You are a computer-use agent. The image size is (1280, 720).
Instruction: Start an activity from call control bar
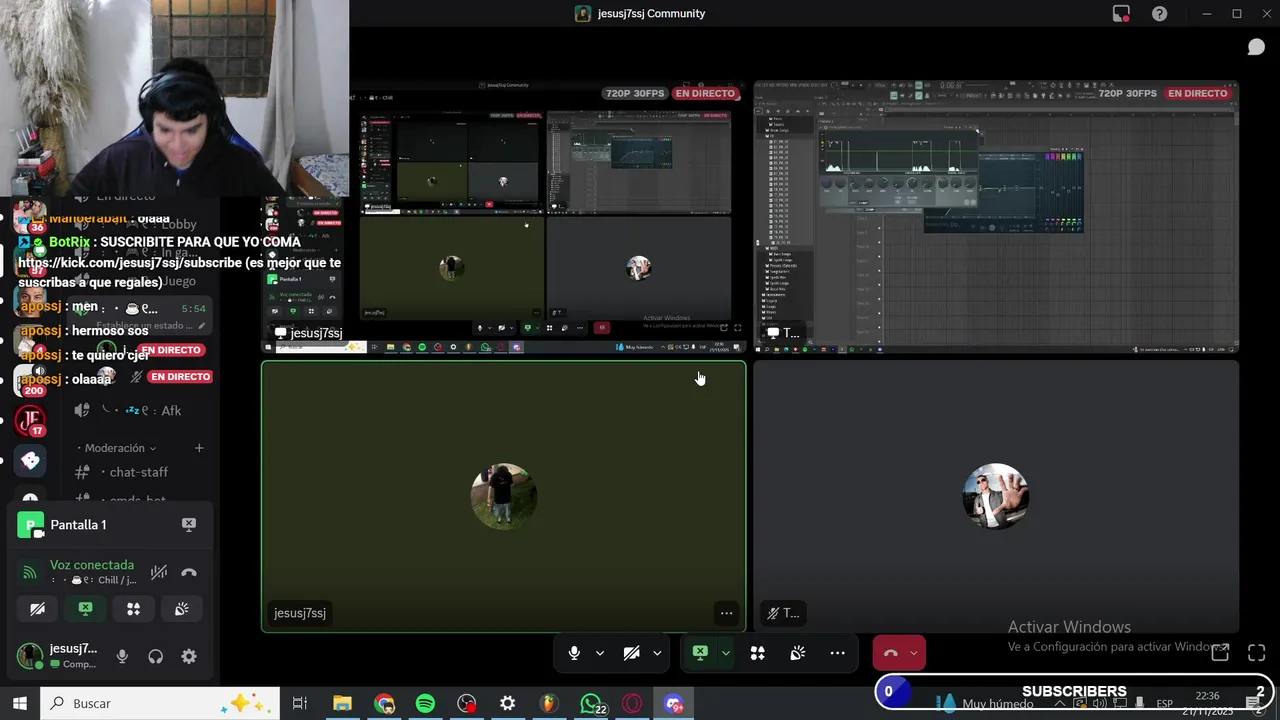pos(757,653)
